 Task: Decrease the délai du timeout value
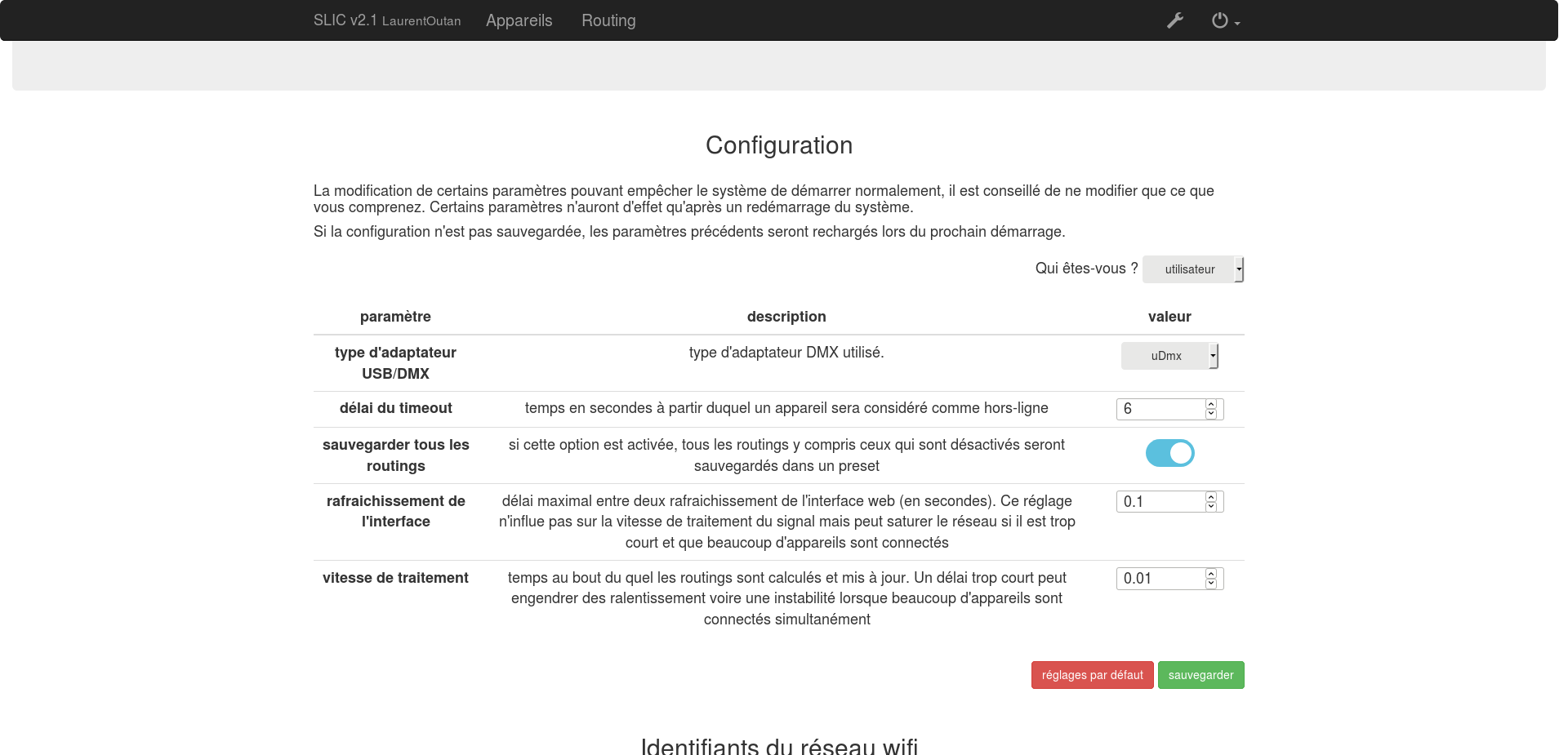(1211, 414)
